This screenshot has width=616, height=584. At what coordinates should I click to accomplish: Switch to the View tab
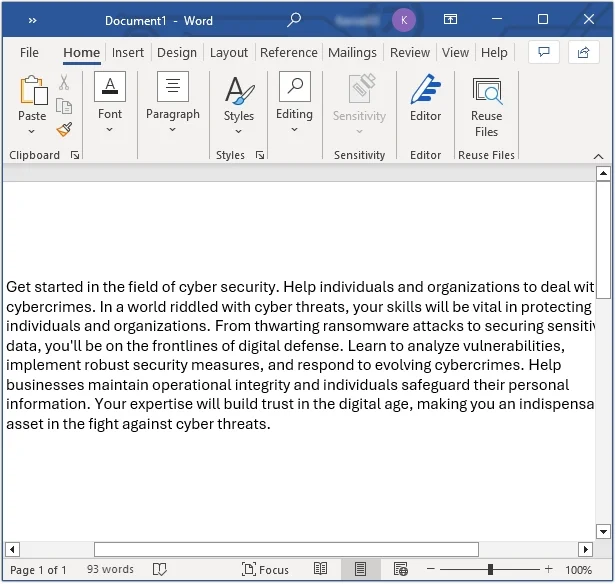[455, 52]
